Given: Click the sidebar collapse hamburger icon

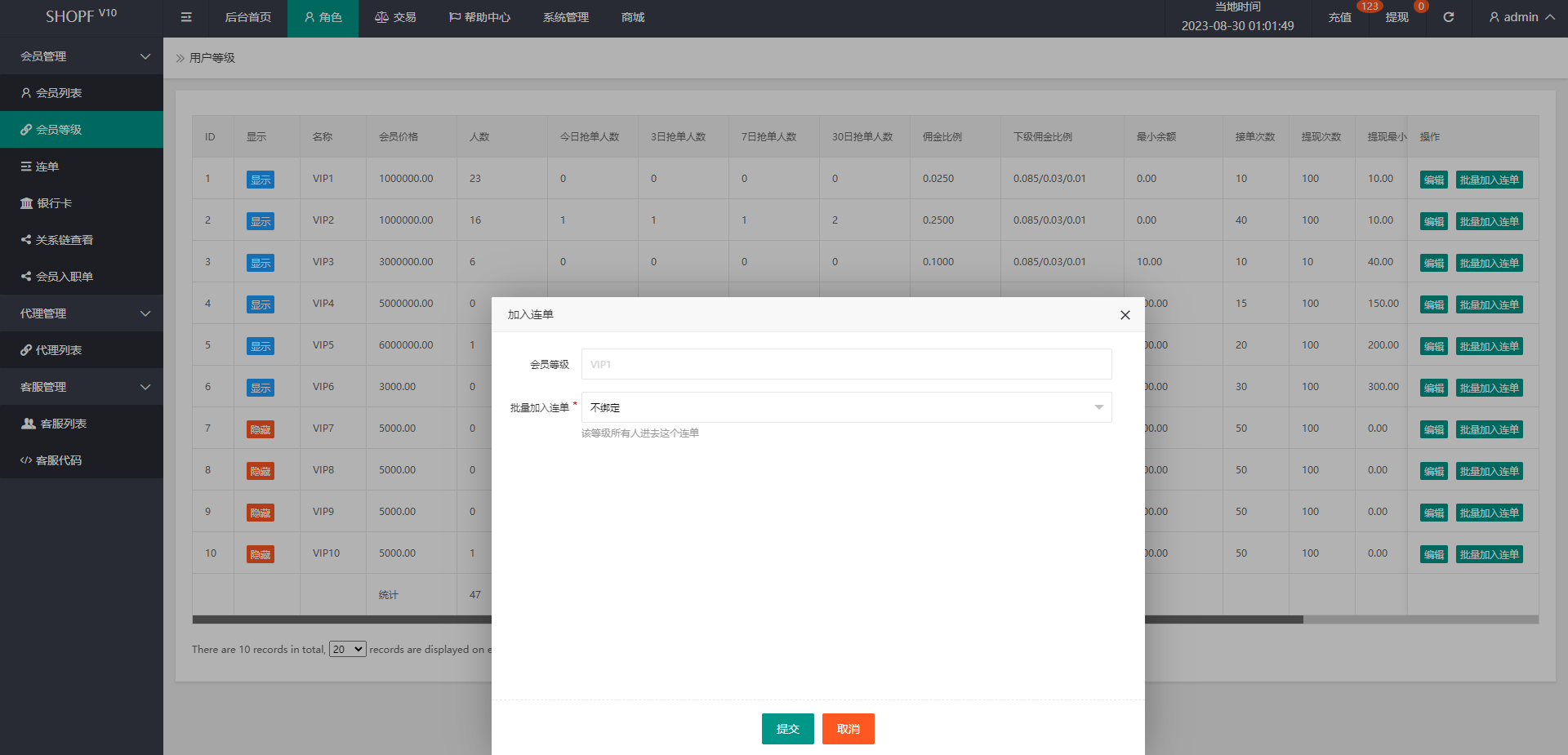Looking at the screenshot, I should (x=186, y=17).
